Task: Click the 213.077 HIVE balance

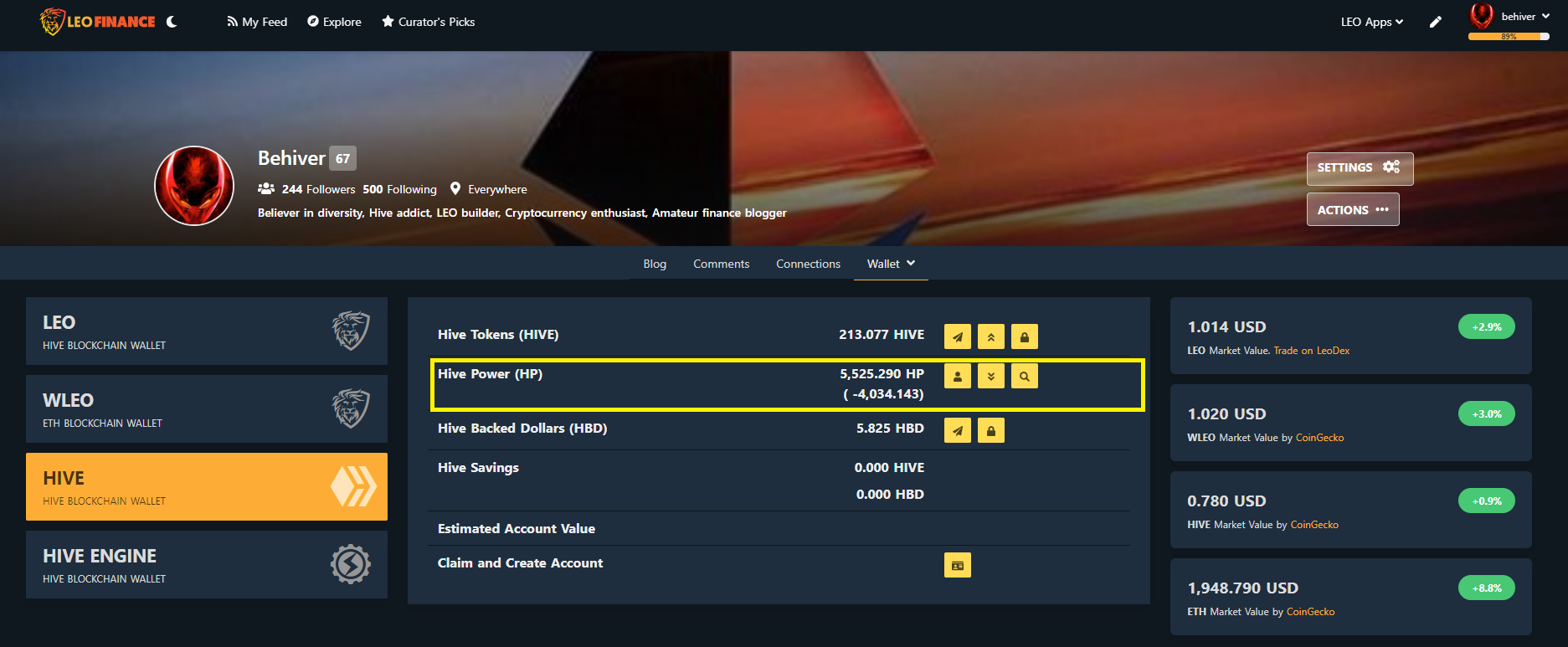Action: click(x=882, y=335)
